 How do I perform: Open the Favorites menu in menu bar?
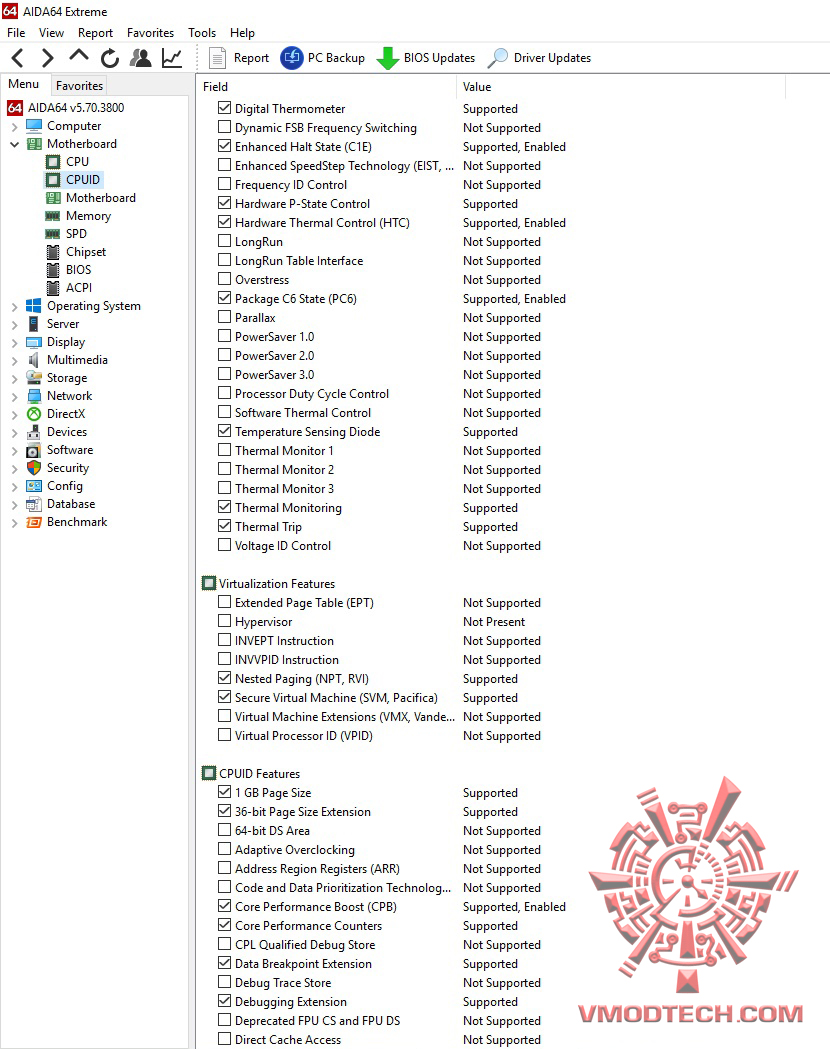coord(150,33)
